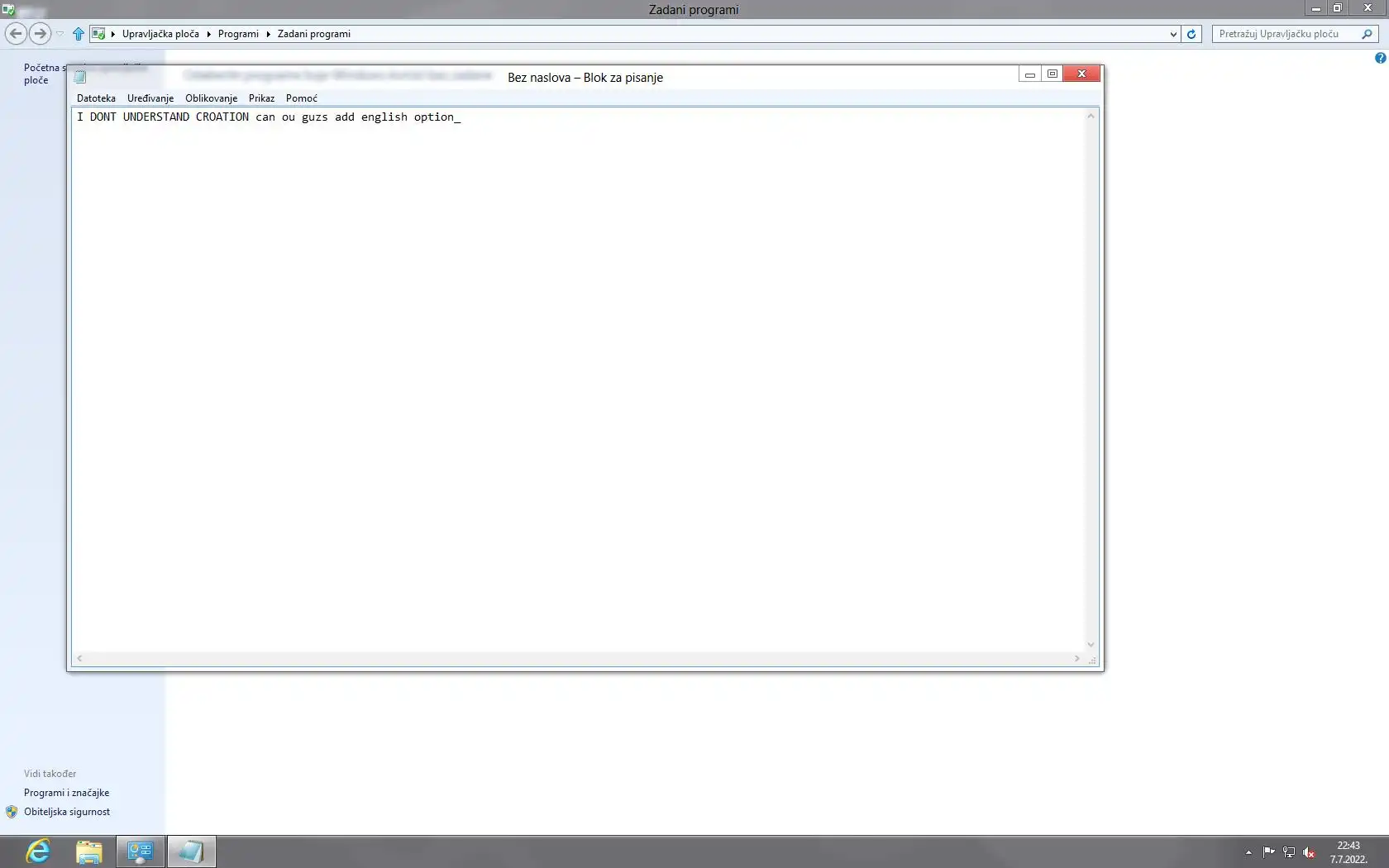Show hidden tray icons arrow

pyautogui.click(x=1248, y=852)
